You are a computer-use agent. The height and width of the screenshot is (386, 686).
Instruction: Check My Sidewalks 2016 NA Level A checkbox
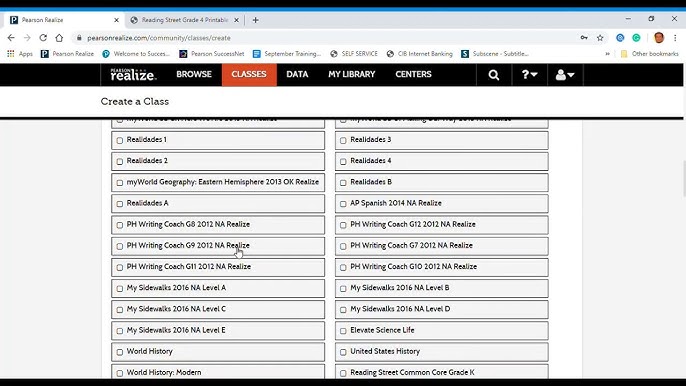(120, 289)
